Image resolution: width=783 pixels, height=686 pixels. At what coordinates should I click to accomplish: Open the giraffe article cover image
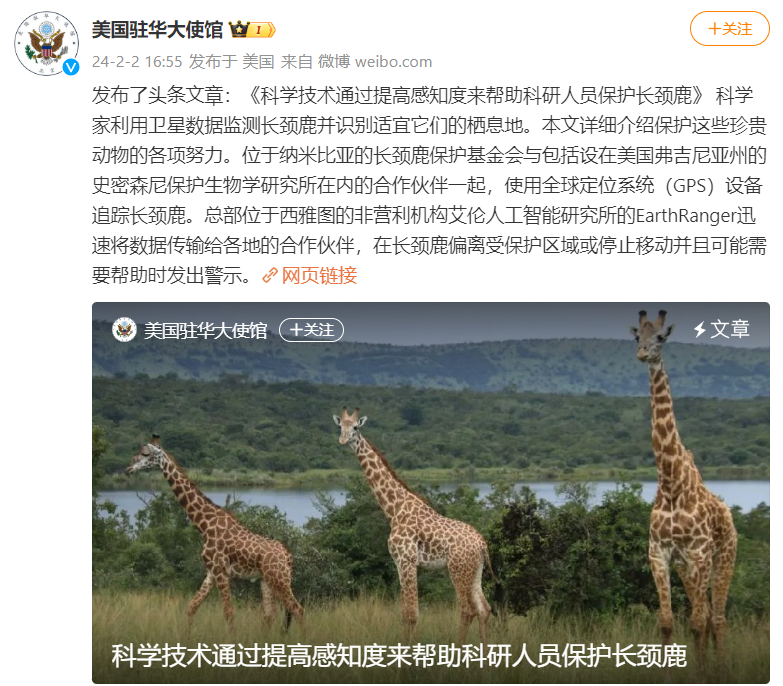pos(430,493)
